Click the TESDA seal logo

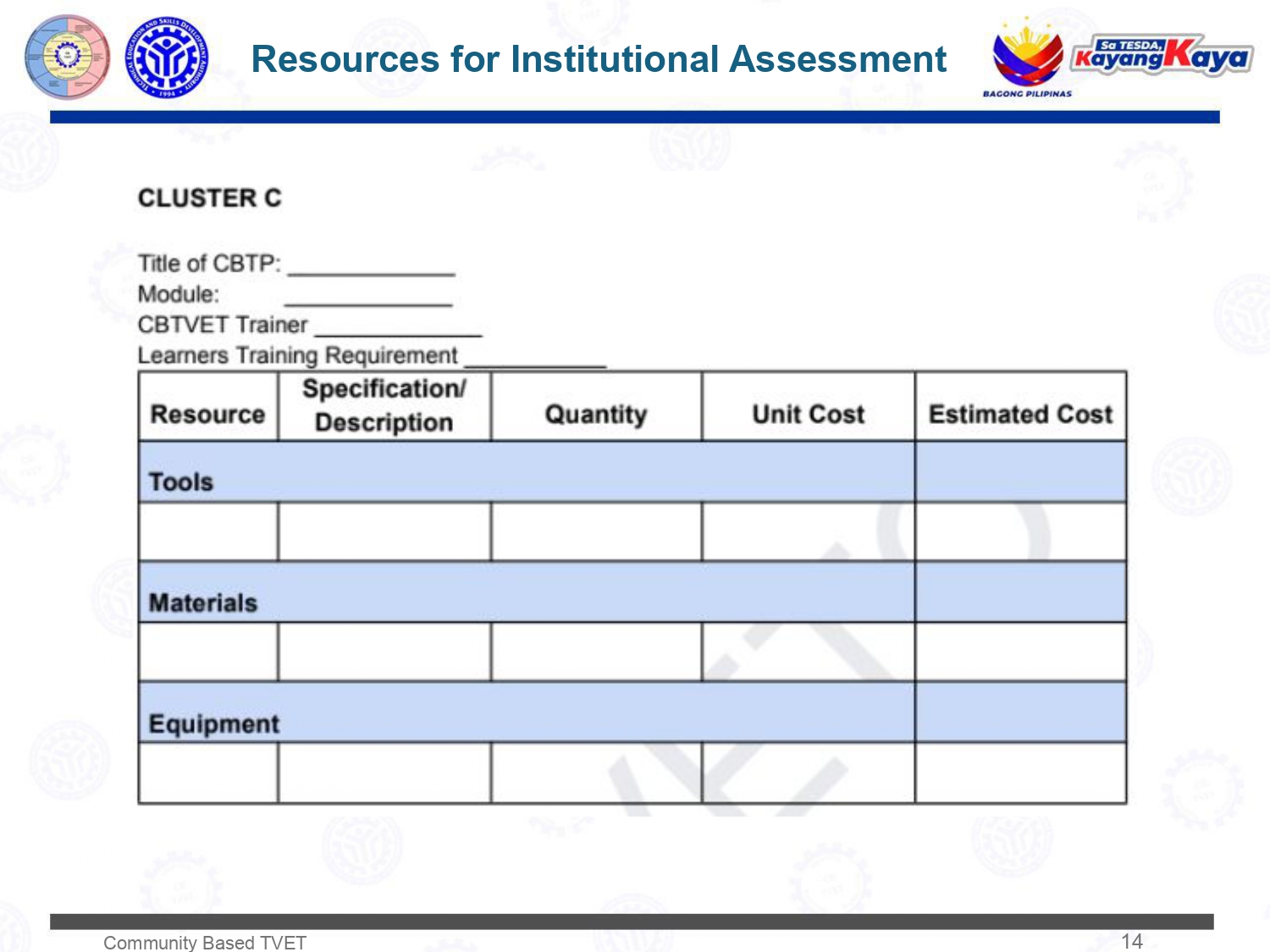(x=167, y=58)
